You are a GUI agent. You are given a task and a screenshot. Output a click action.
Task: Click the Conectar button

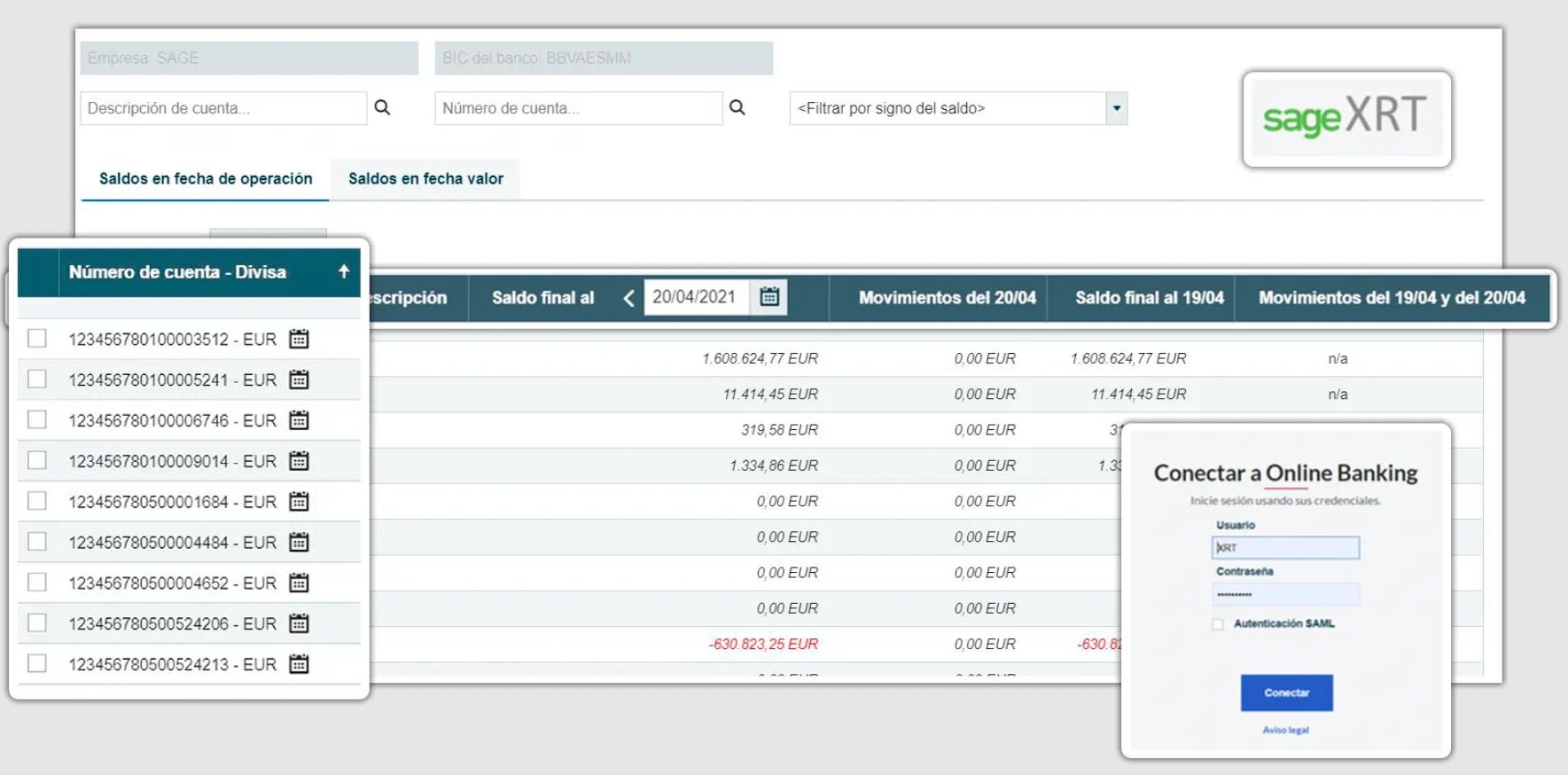click(x=1286, y=693)
